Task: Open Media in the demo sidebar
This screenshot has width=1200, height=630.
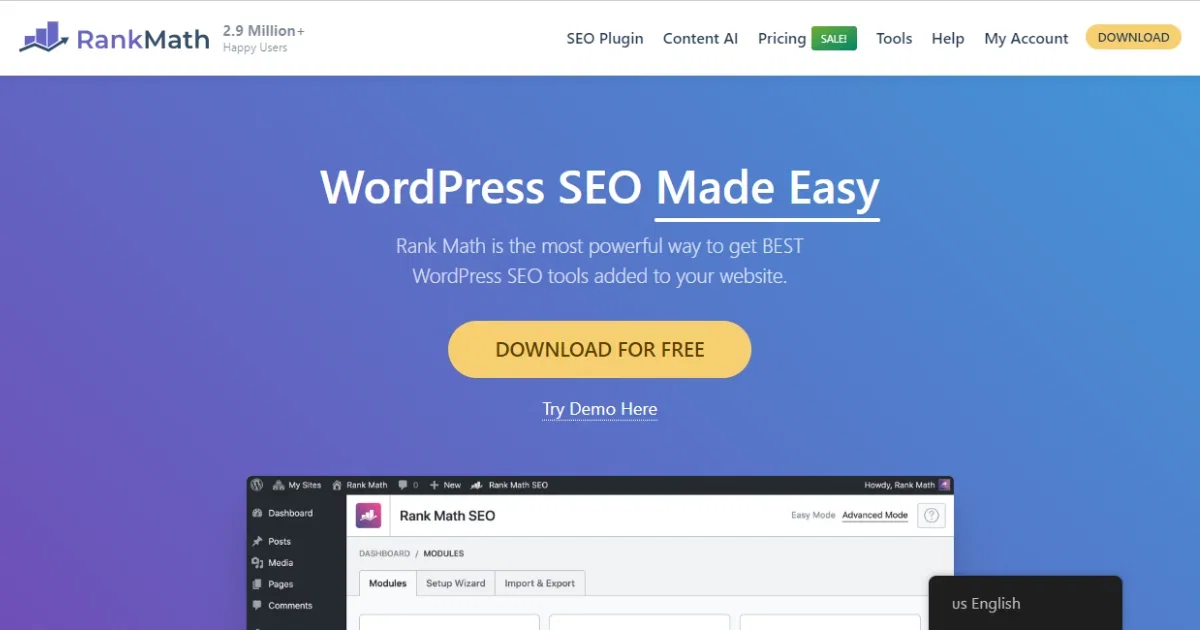Action: tap(273, 563)
